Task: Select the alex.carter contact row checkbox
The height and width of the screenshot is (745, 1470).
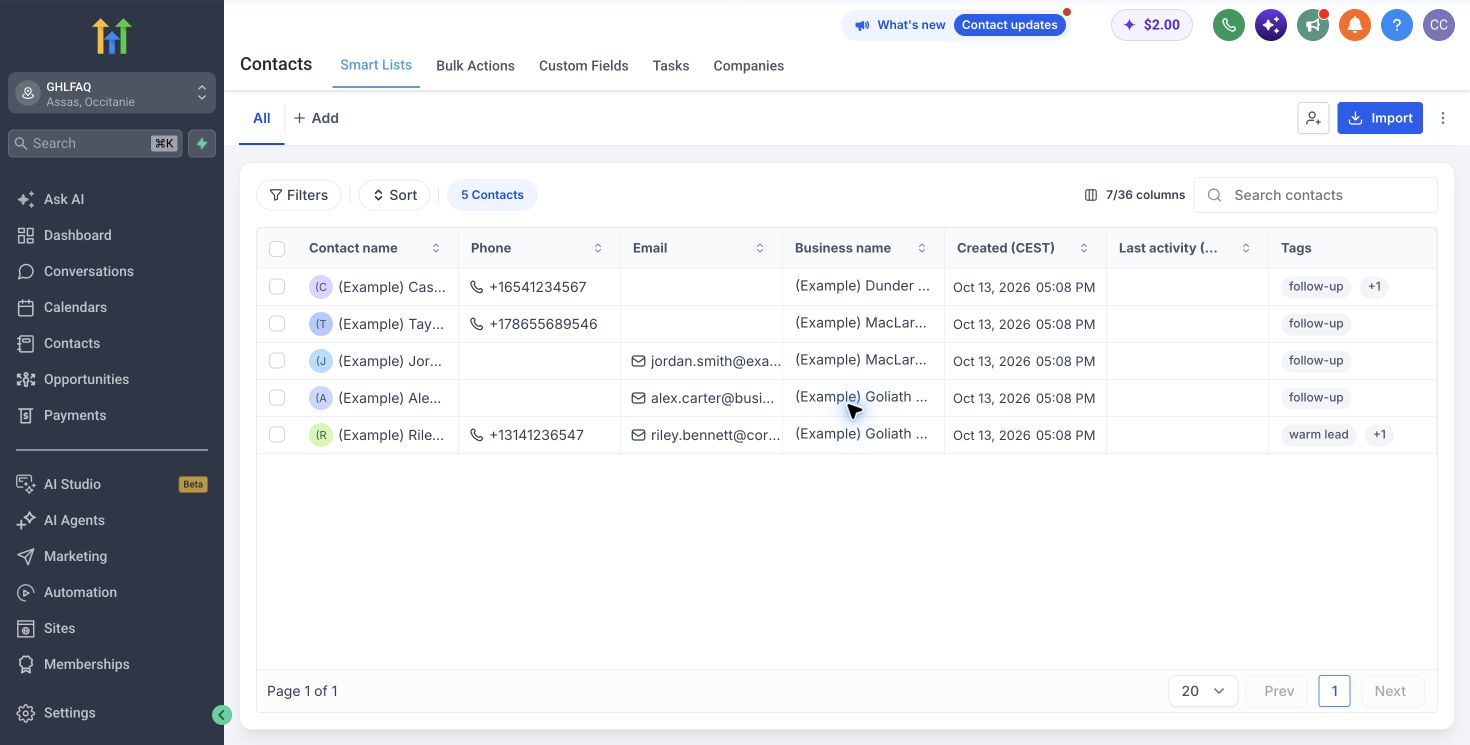Action: 277,398
